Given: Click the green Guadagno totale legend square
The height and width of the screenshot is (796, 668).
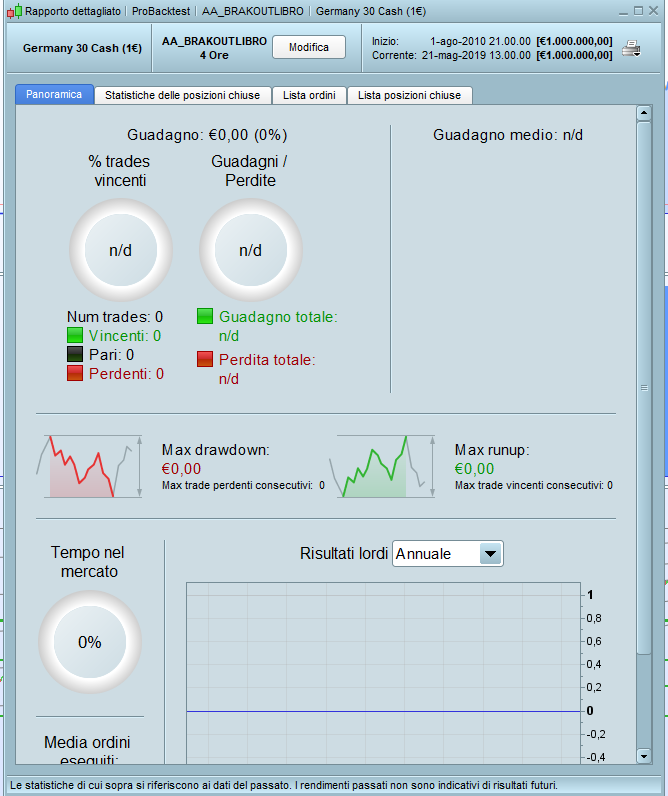Looking at the screenshot, I should [x=205, y=316].
